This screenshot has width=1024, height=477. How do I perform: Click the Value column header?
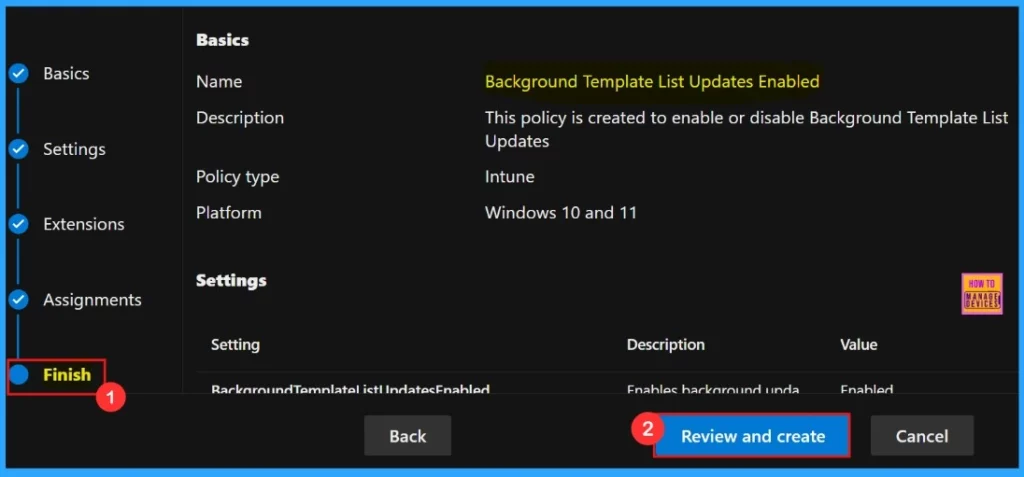point(859,344)
